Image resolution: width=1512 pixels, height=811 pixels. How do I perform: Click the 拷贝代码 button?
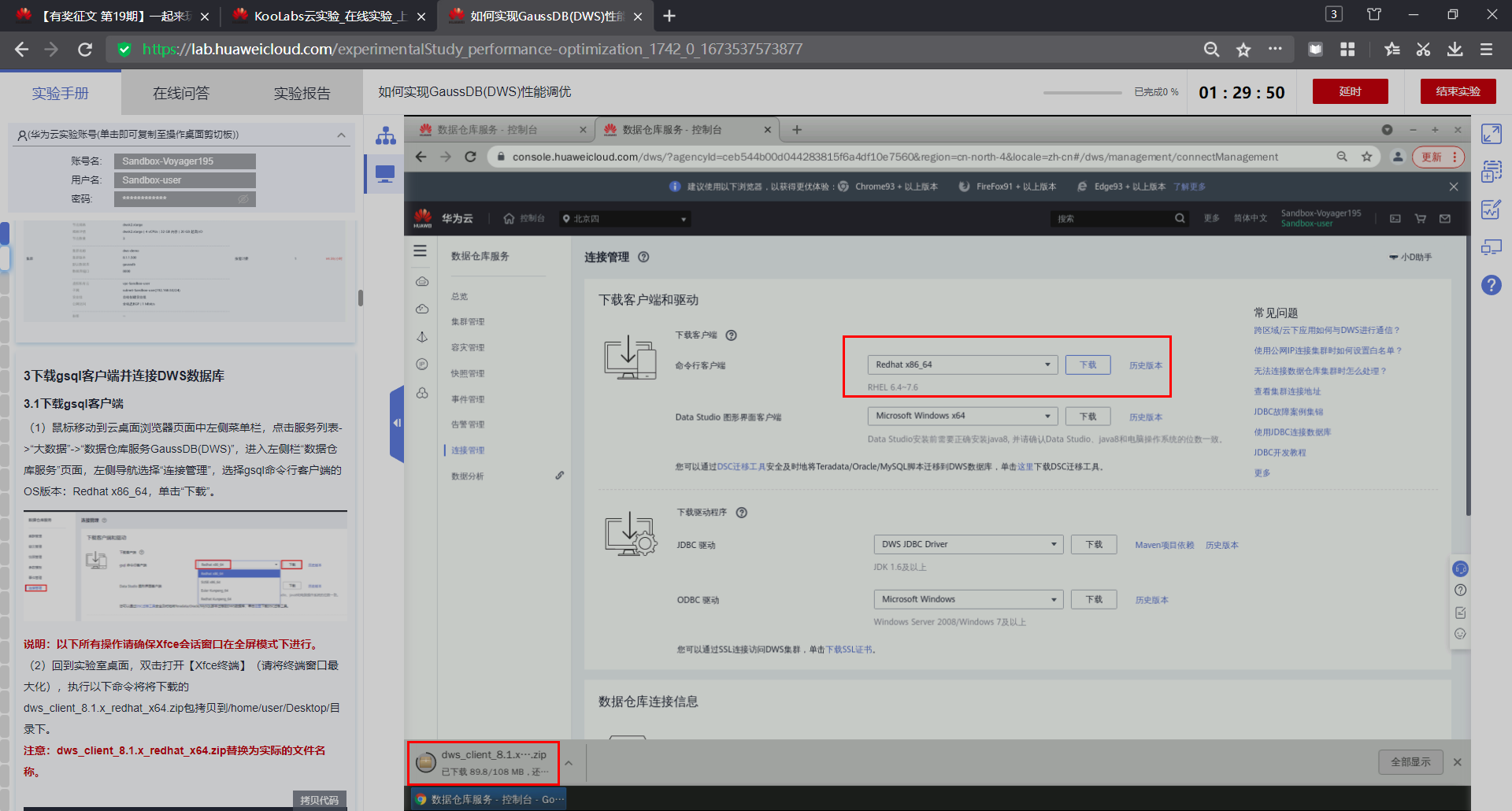click(x=319, y=800)
